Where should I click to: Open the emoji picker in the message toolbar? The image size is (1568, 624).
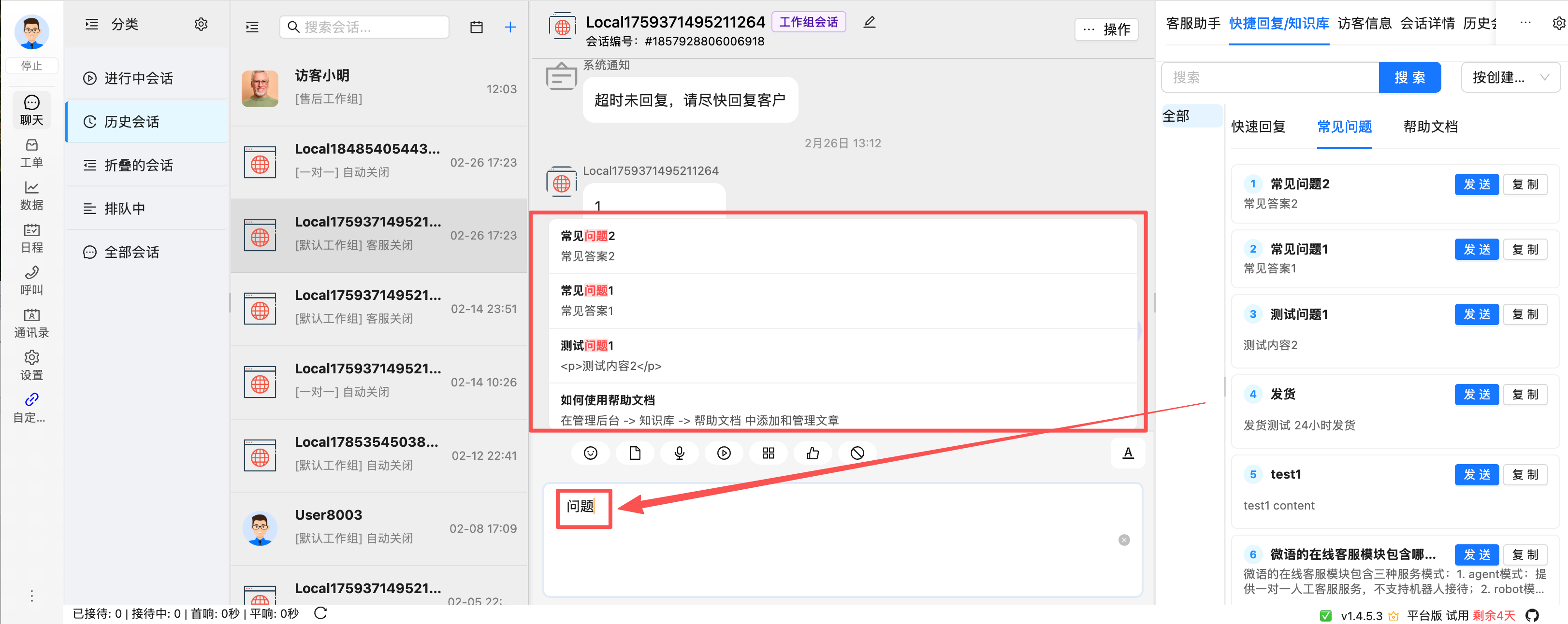click(590, 453)
